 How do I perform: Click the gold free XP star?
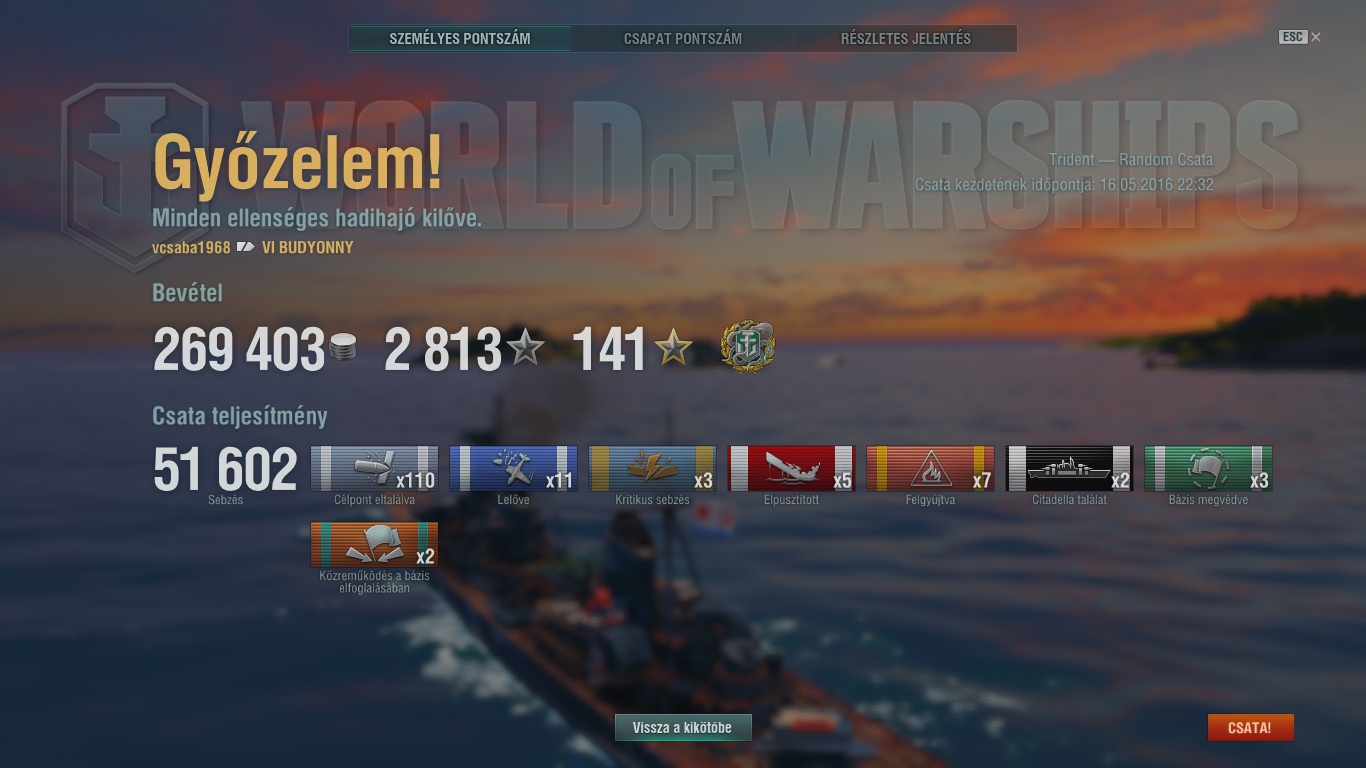pyautogui.click(x=673, y=347)
